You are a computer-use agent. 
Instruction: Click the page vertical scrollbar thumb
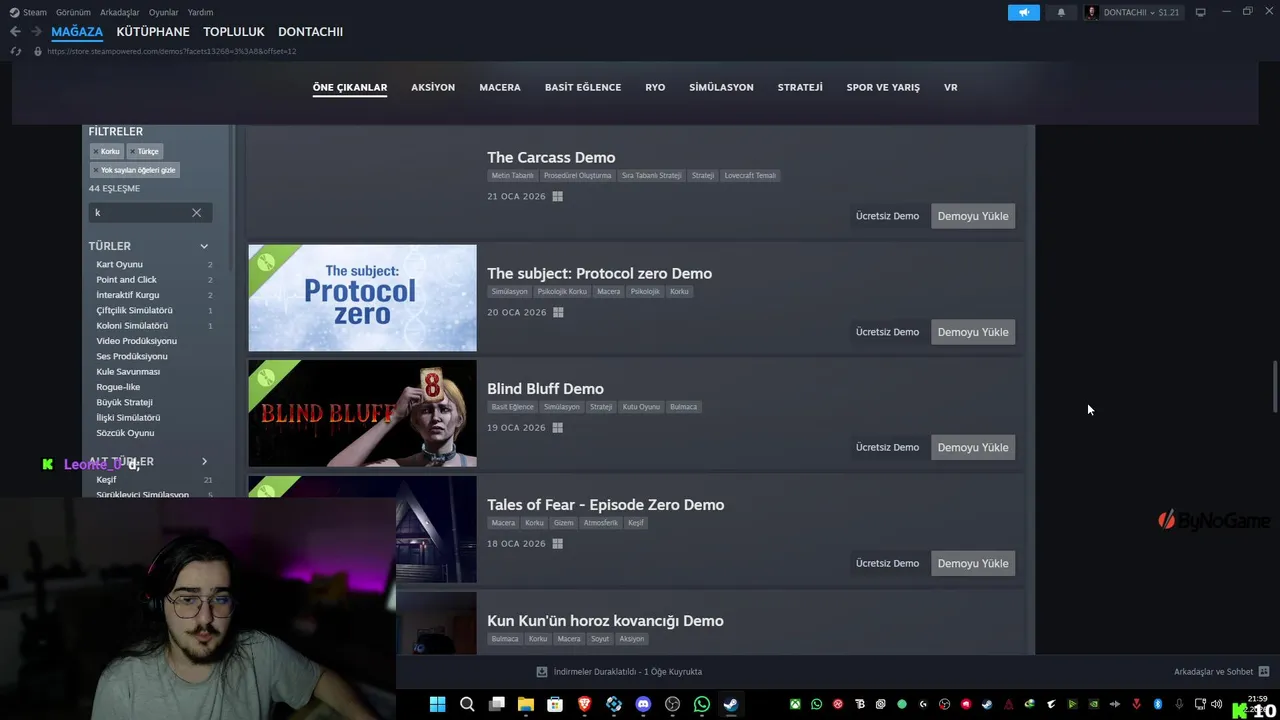[x=1275, y=387]
